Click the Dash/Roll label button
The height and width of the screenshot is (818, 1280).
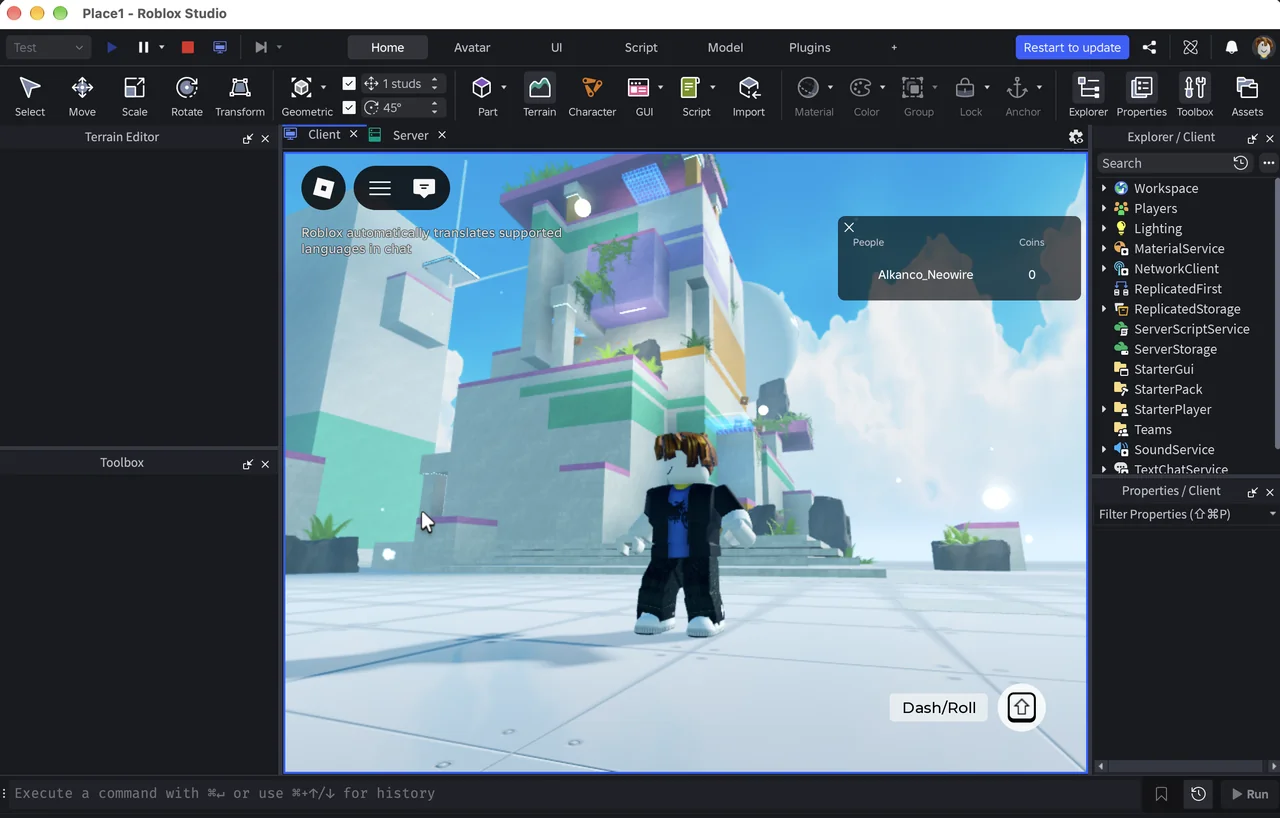coord(939,707)
